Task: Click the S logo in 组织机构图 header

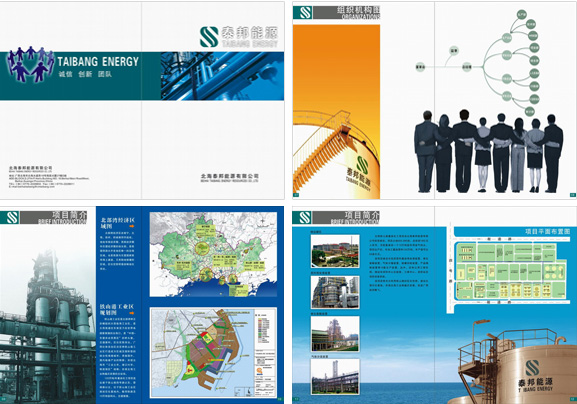Action: pos(303,13)
